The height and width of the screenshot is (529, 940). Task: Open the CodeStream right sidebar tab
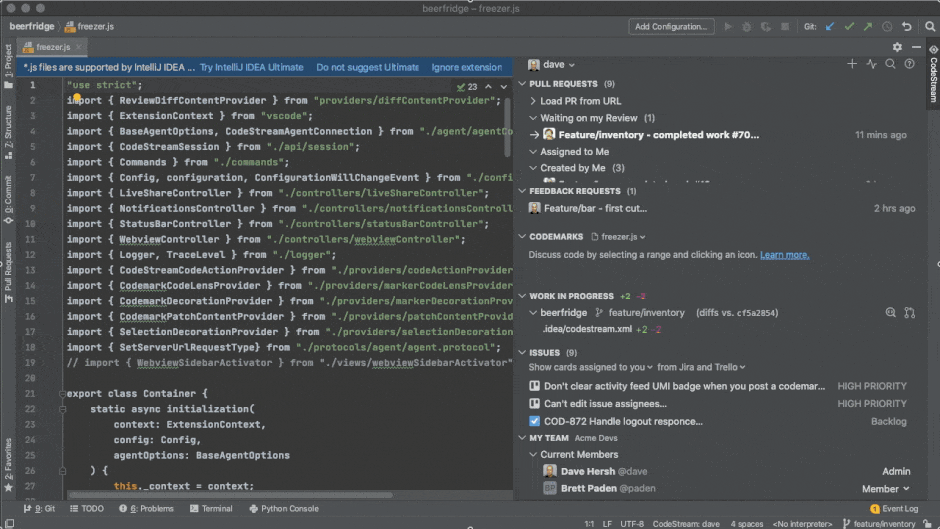coord(933,74)
